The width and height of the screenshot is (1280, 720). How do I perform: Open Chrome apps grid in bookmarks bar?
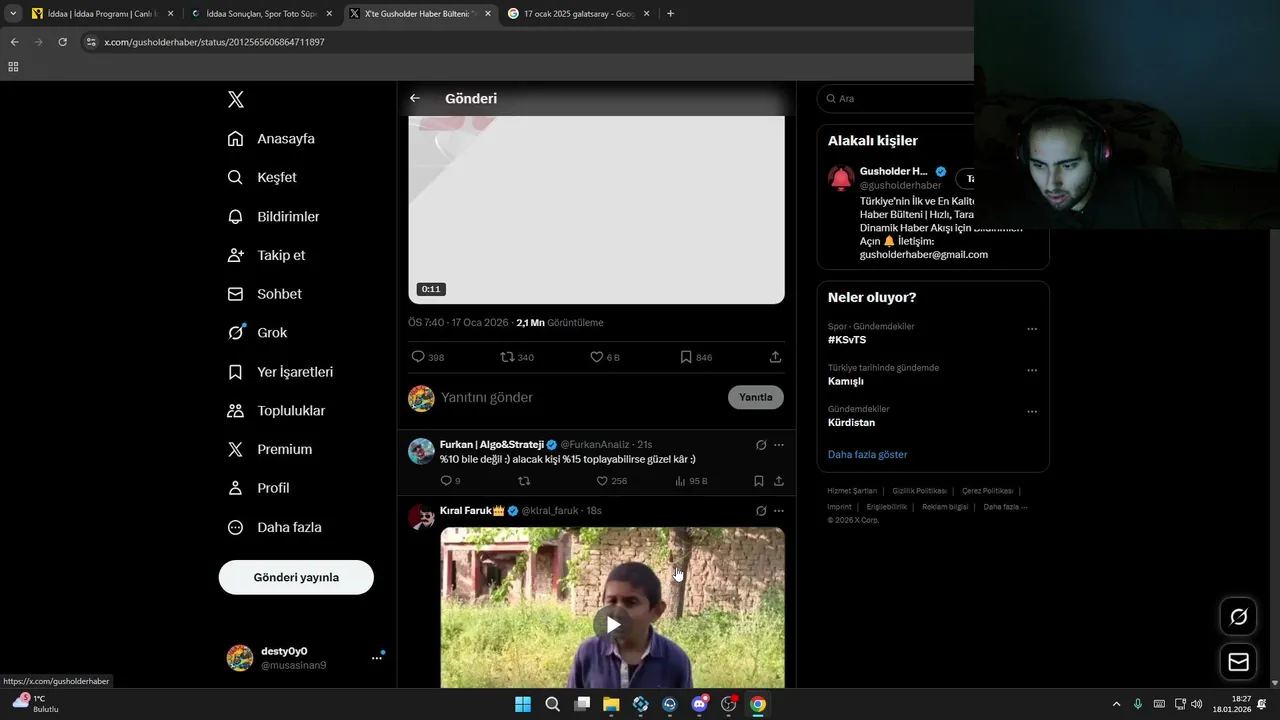coord(13,67)
